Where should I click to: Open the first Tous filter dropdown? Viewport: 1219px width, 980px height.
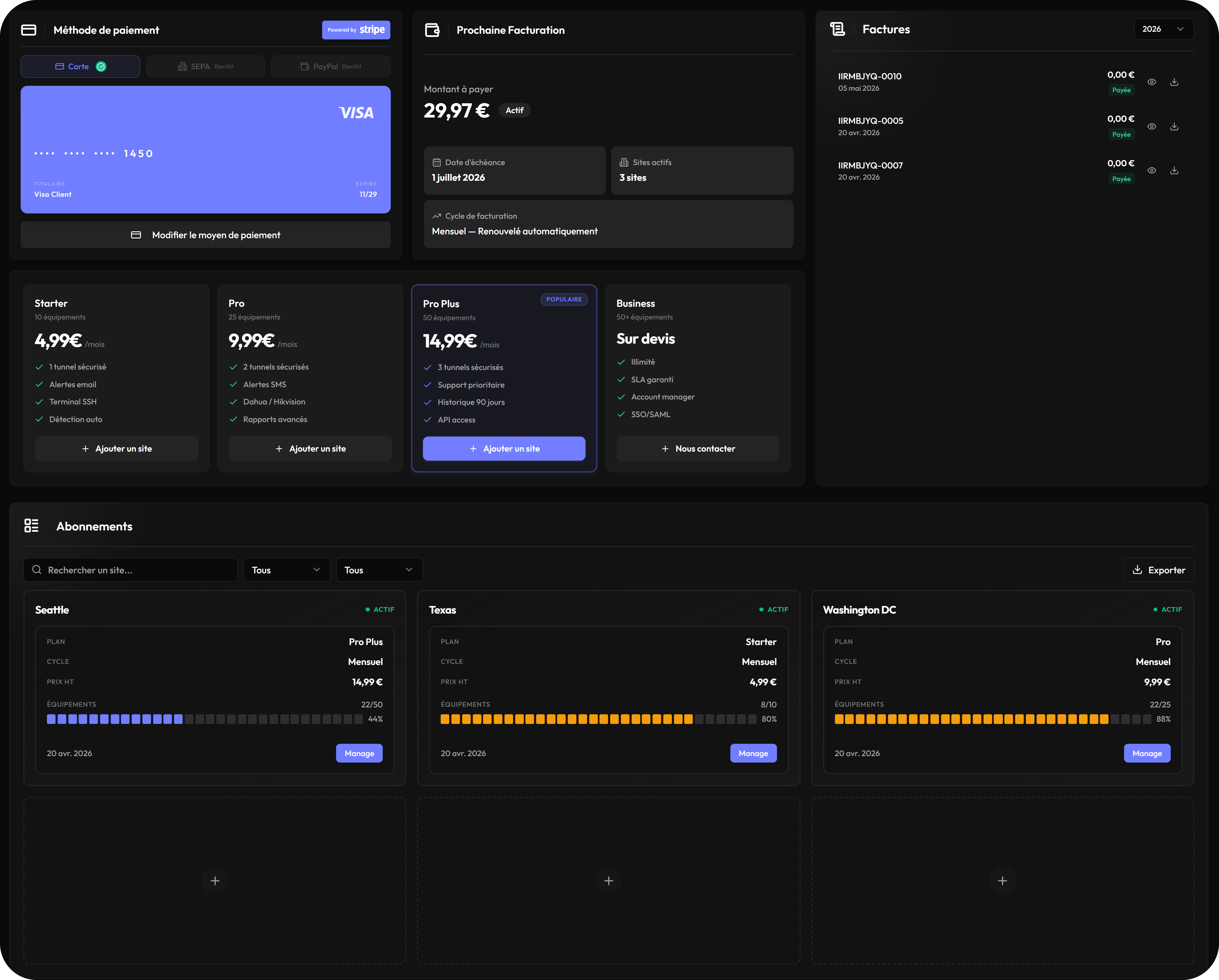287,570
